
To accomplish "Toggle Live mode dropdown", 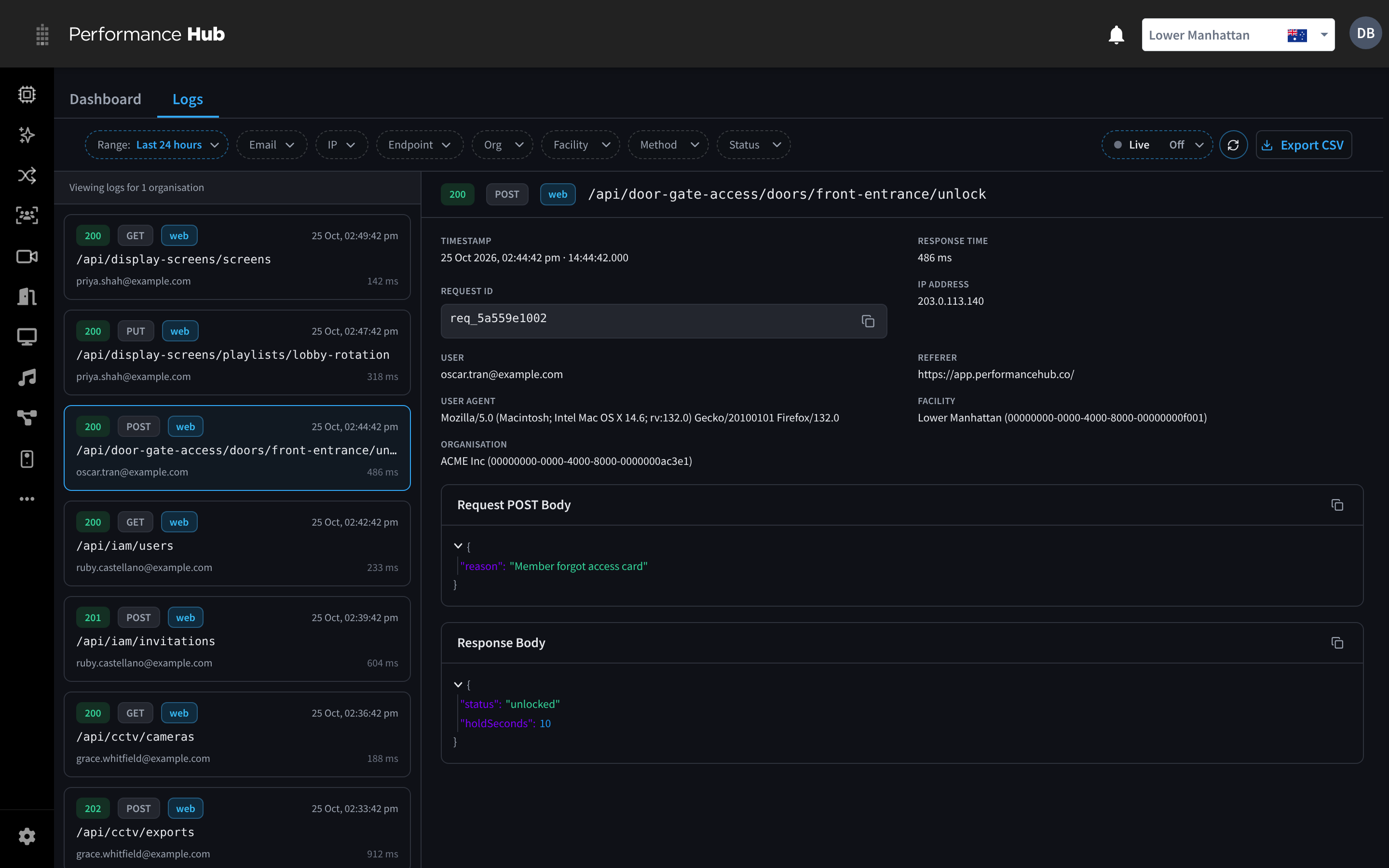I will pos(1157,145).
